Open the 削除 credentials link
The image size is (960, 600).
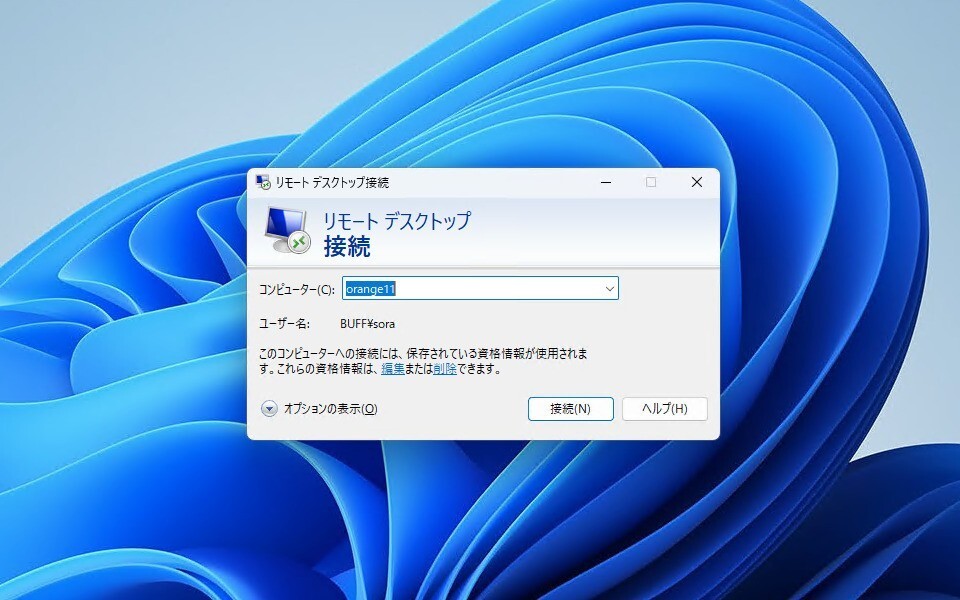(x=444, y=369)
